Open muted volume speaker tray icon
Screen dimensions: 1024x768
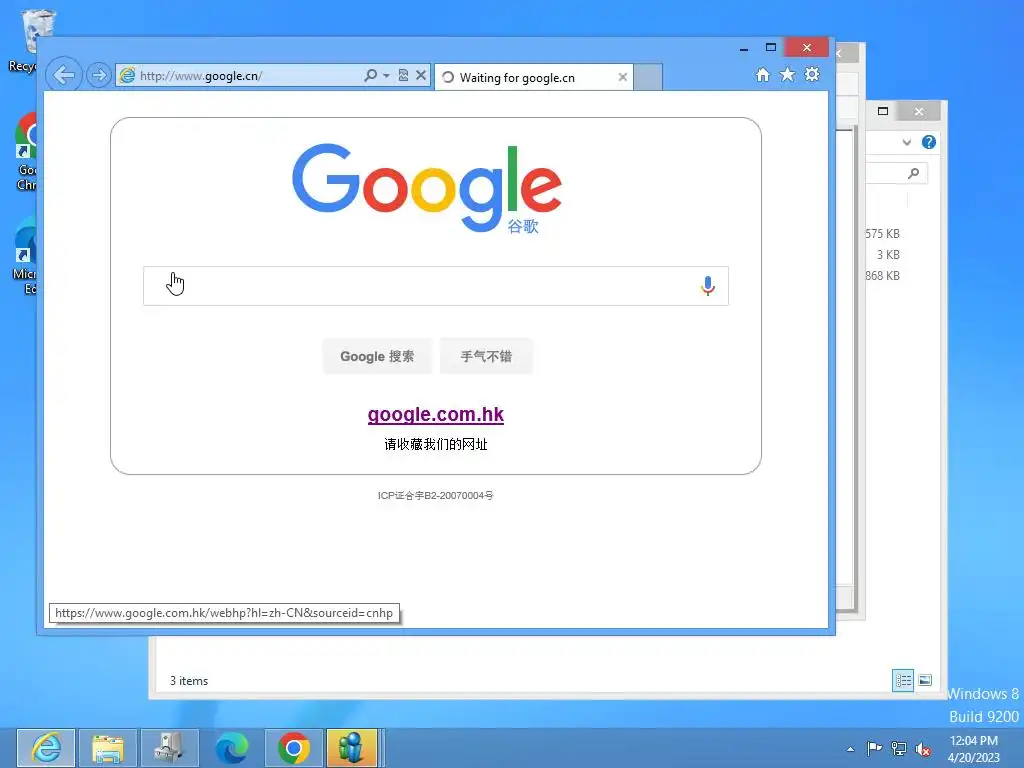[x=923, y=749]
